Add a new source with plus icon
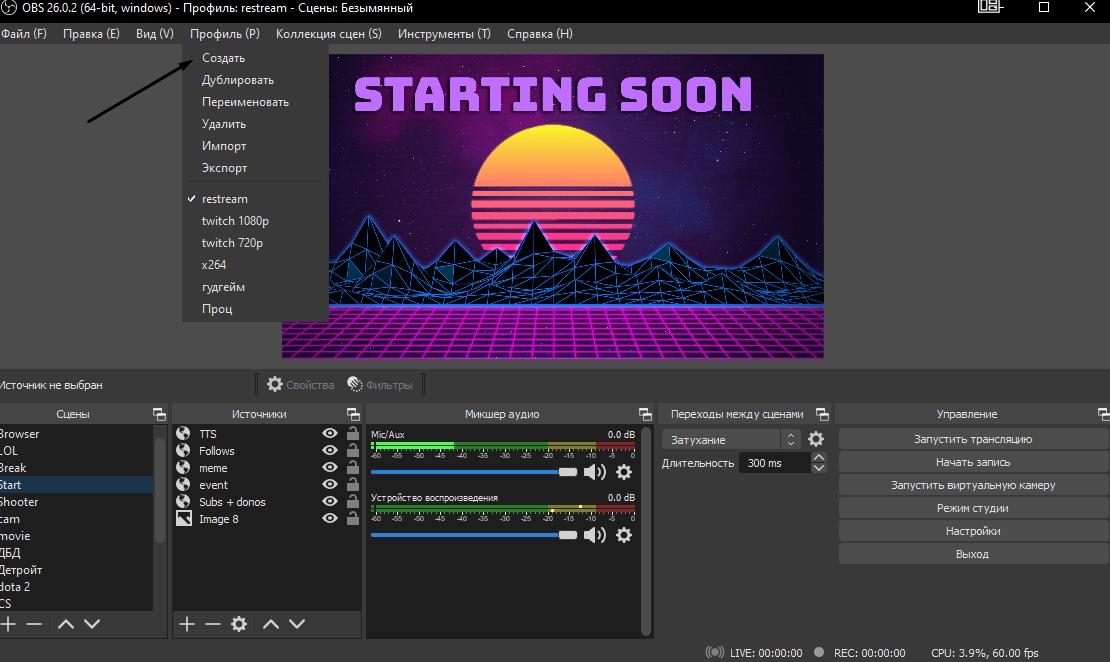Viewport: 1110px width, 662px height. pyautogui.click(x=186, y=624)
